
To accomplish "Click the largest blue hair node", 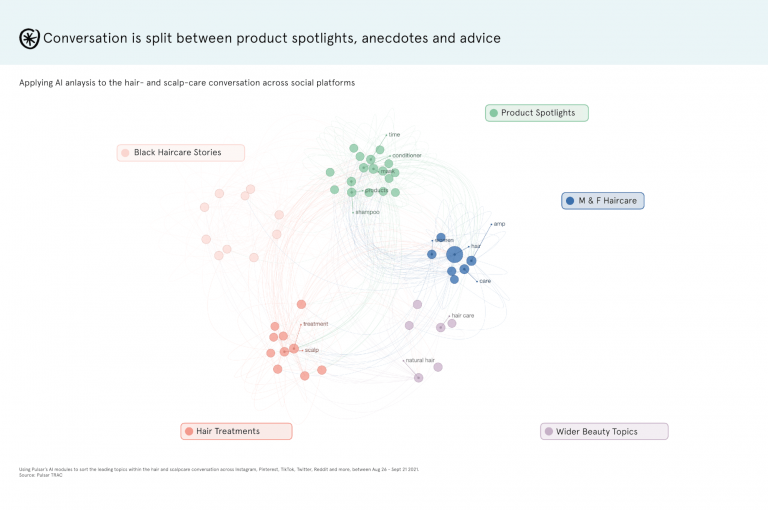I will pyautogui.click(x=455, y=255).
